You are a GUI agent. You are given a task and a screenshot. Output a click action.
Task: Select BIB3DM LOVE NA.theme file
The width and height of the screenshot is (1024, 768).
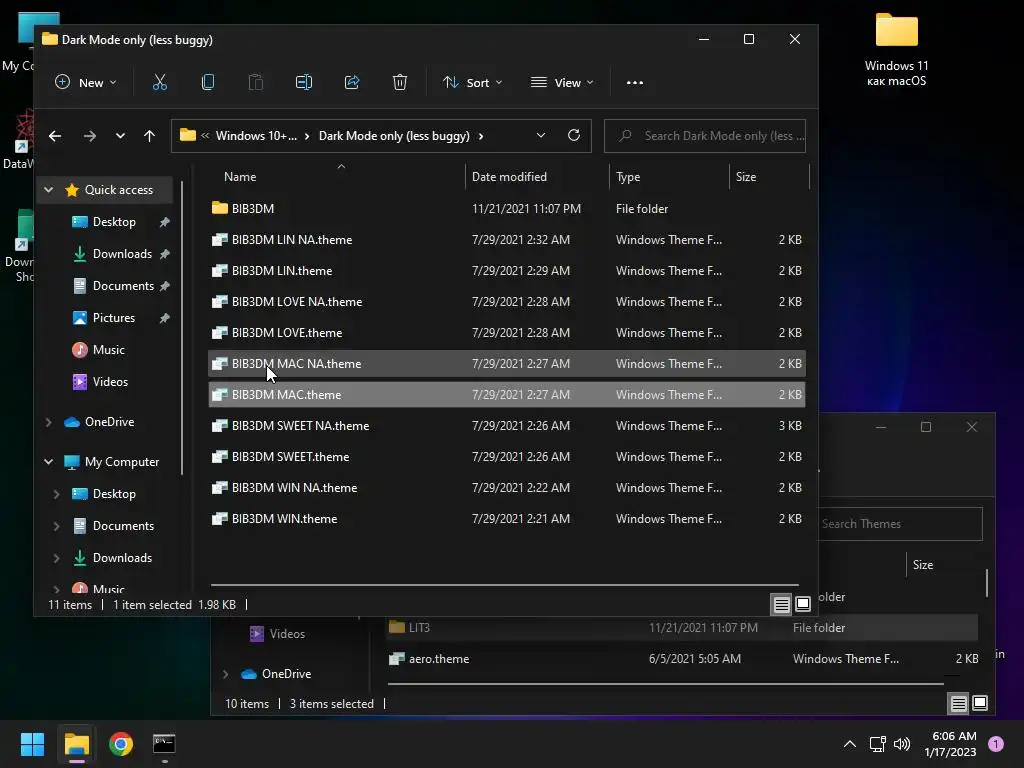click(x=507, y=302)
